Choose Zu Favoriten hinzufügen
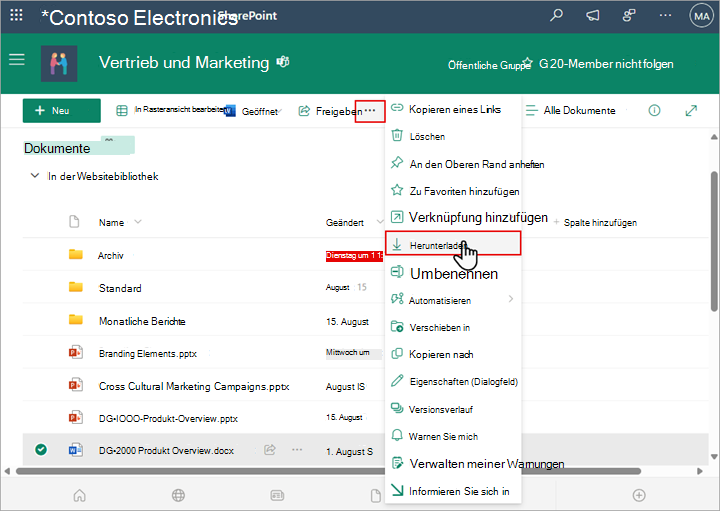The height and width of the screenshot is (511, 720). (x=453, y=191)
